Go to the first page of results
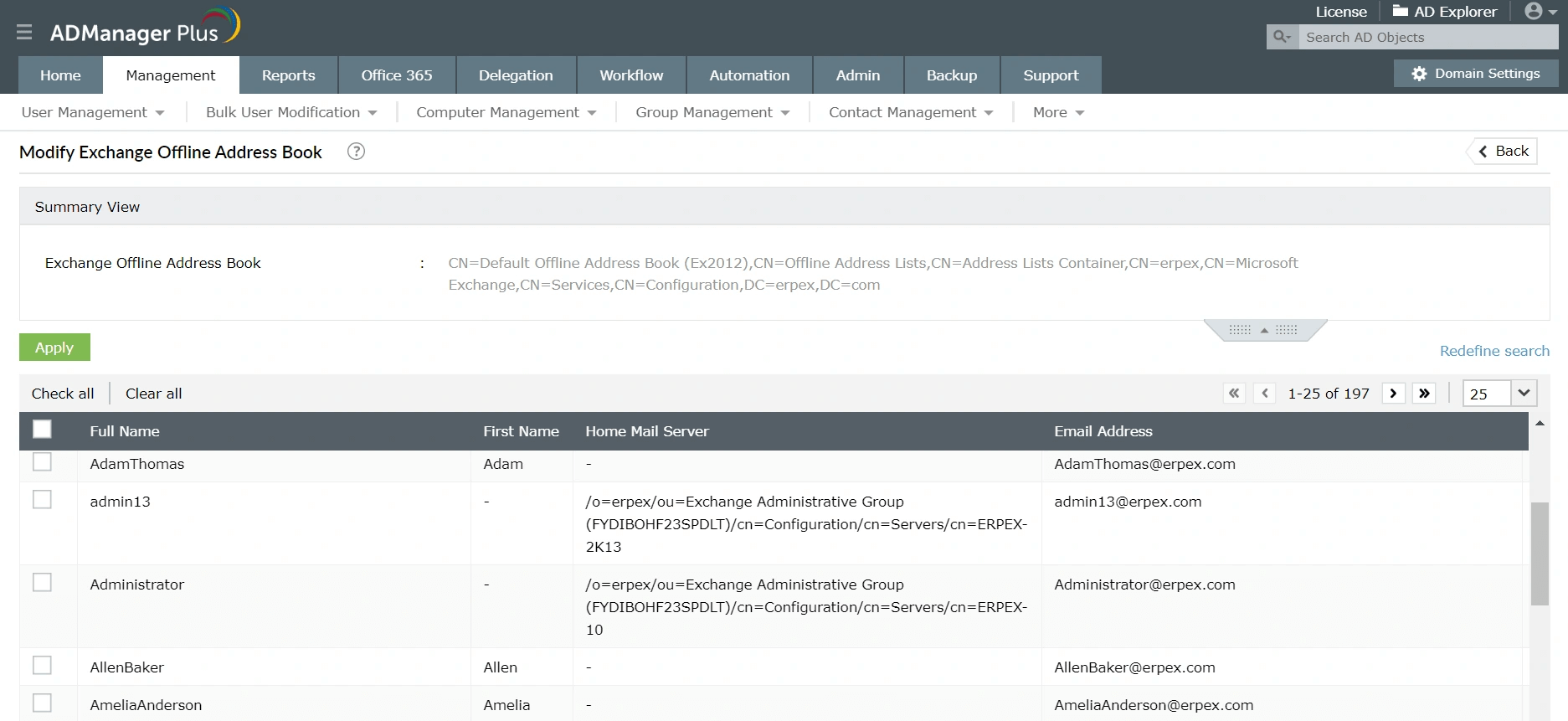This screenshot has width=1568, height=721. click(x=1234, y=393)
